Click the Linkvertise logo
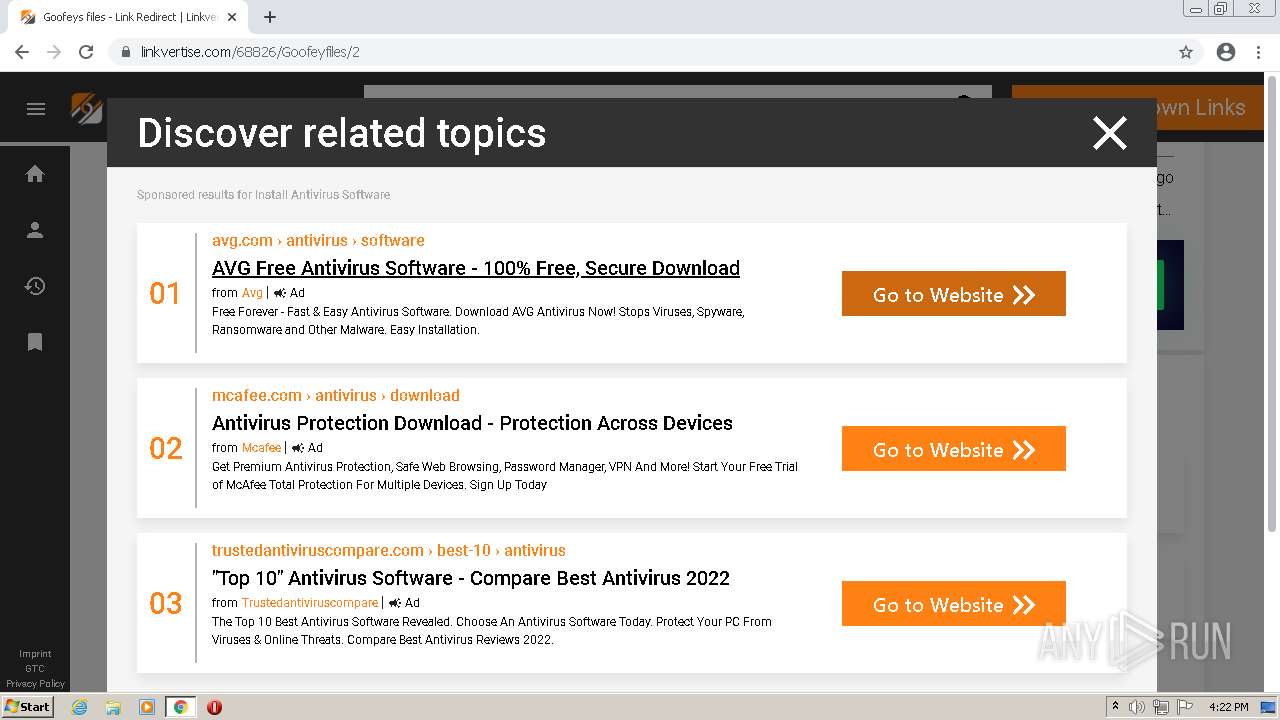1280x720 pixels. point(87,108)
